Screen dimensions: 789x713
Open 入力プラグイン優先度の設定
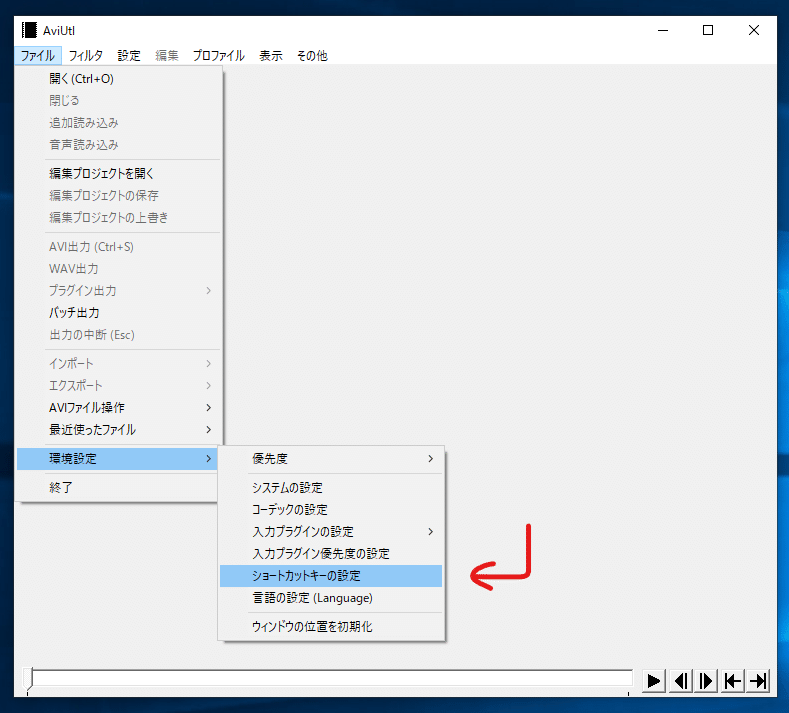(x=331, y=554)
